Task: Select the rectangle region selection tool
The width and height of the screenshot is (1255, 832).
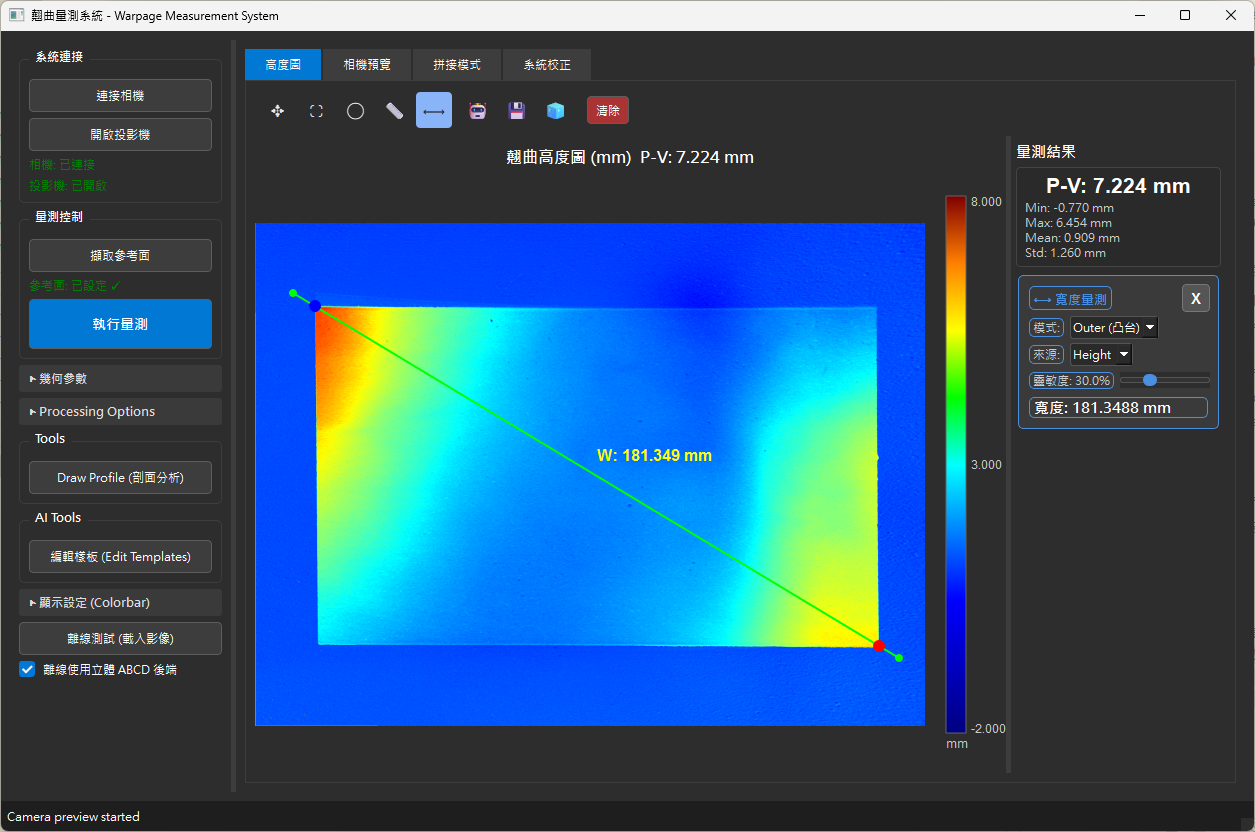Action: click(x=317, y=111)
